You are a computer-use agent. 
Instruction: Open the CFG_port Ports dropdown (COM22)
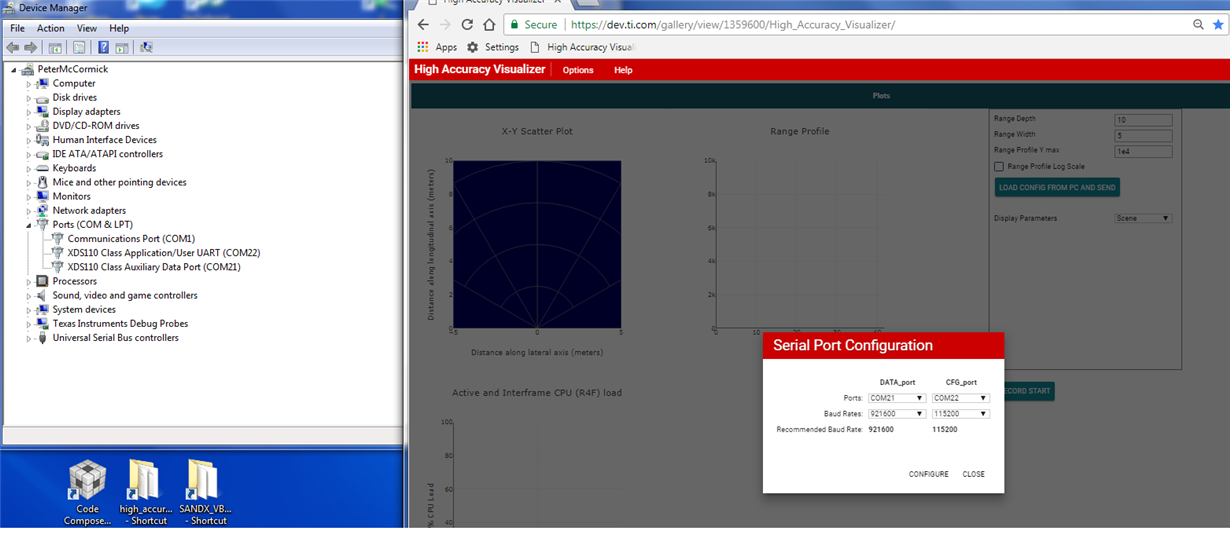tap(960, 398)
